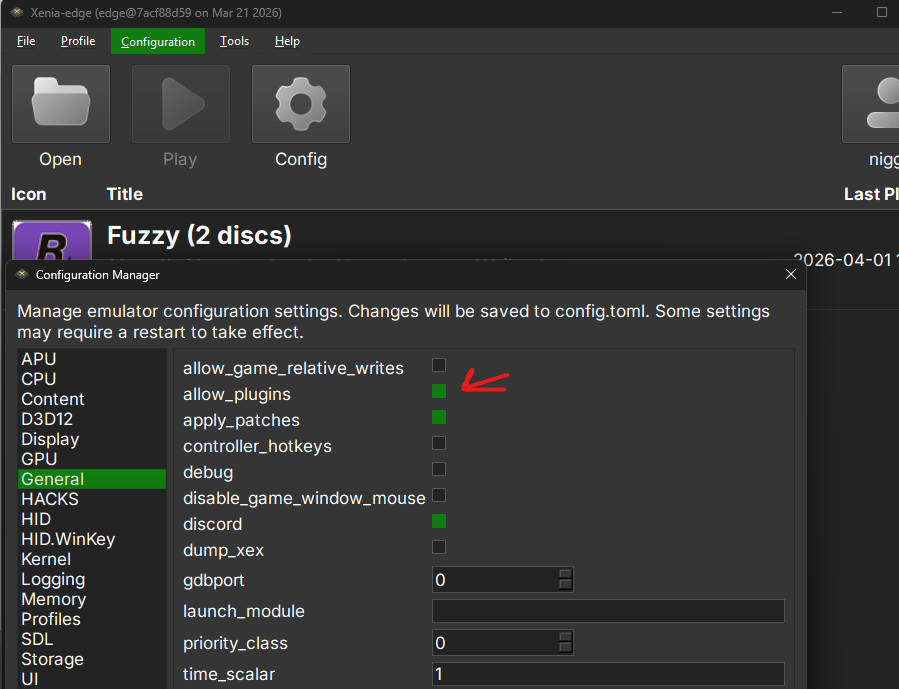Select the CPU settings category
The image size is (899, 689).
[x=92, y=379]
